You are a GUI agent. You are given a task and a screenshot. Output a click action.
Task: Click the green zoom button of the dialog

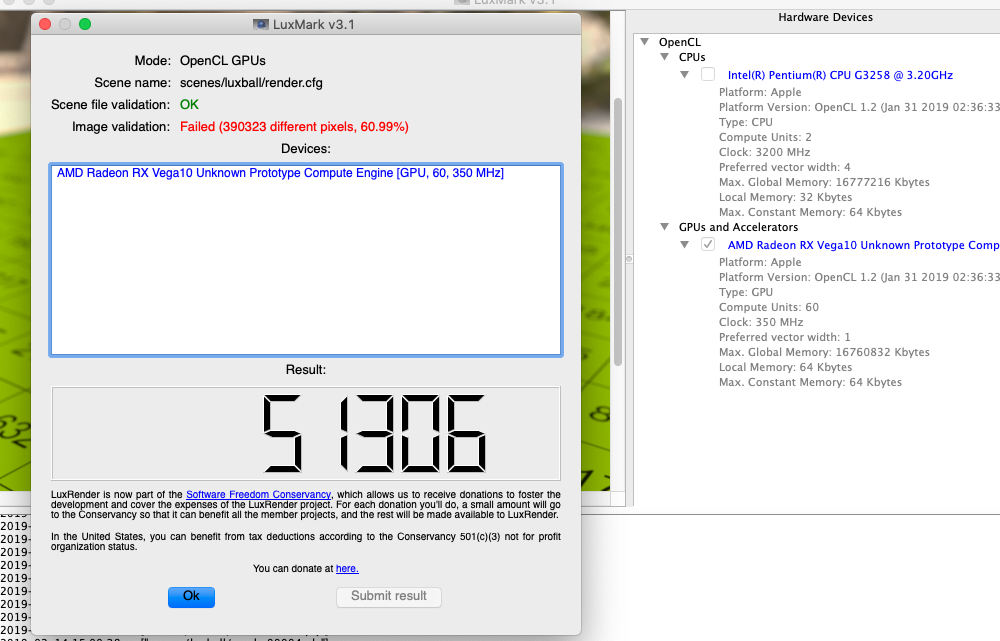pyautogui.click(x=85, y=24)
